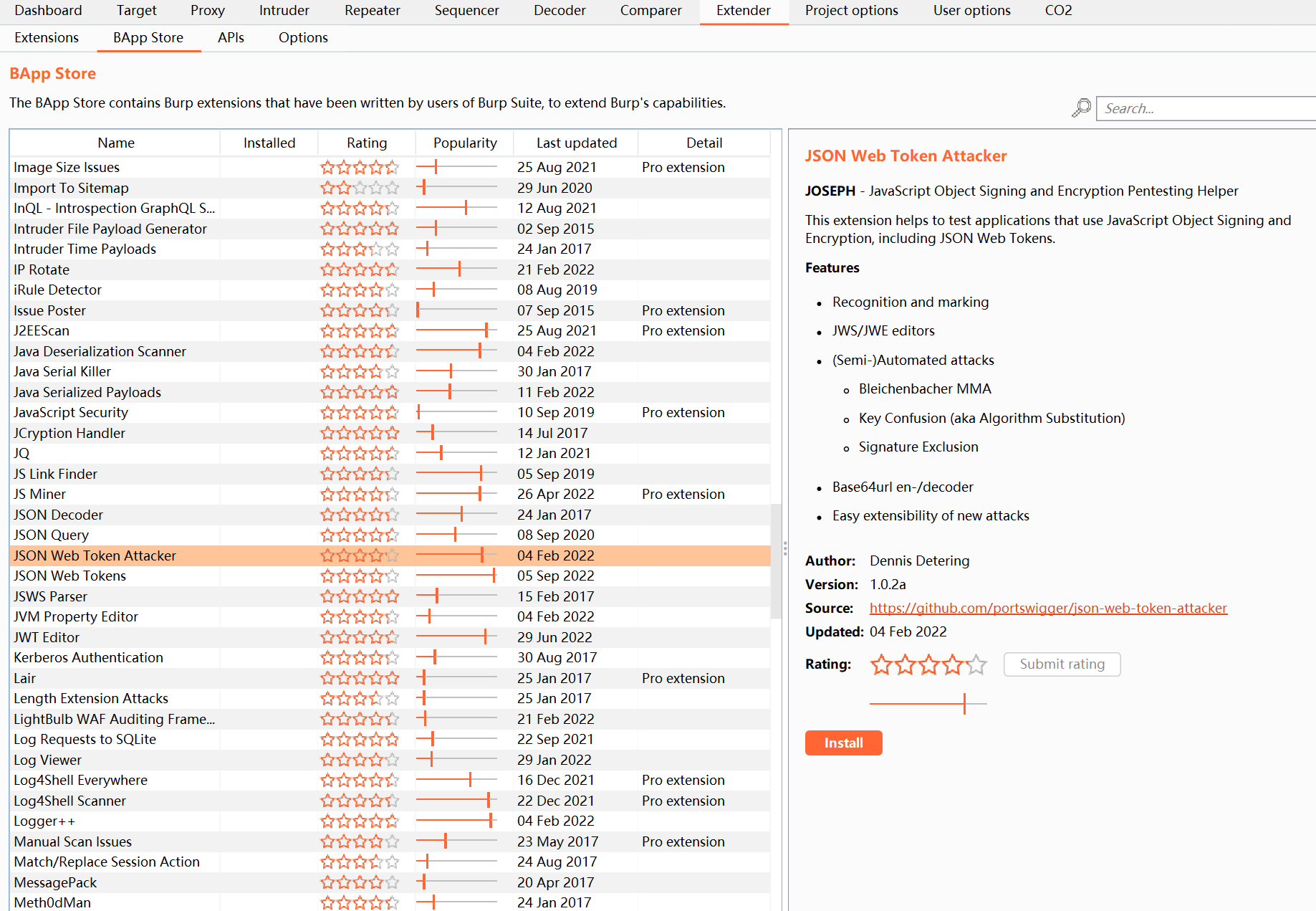Select the Length Extension Attacks row

[390, 699]
